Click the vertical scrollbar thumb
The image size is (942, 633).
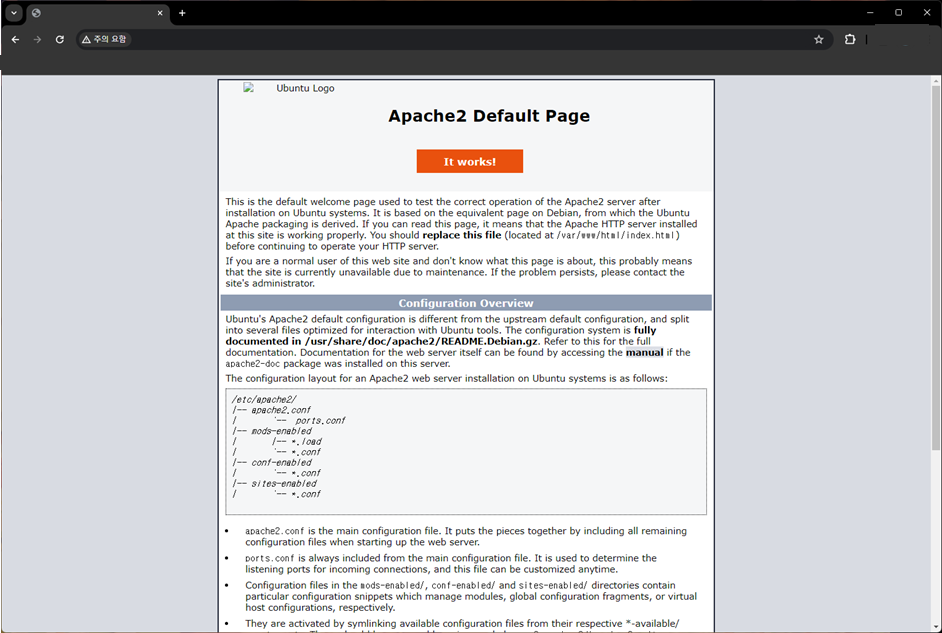pos(935,267)
